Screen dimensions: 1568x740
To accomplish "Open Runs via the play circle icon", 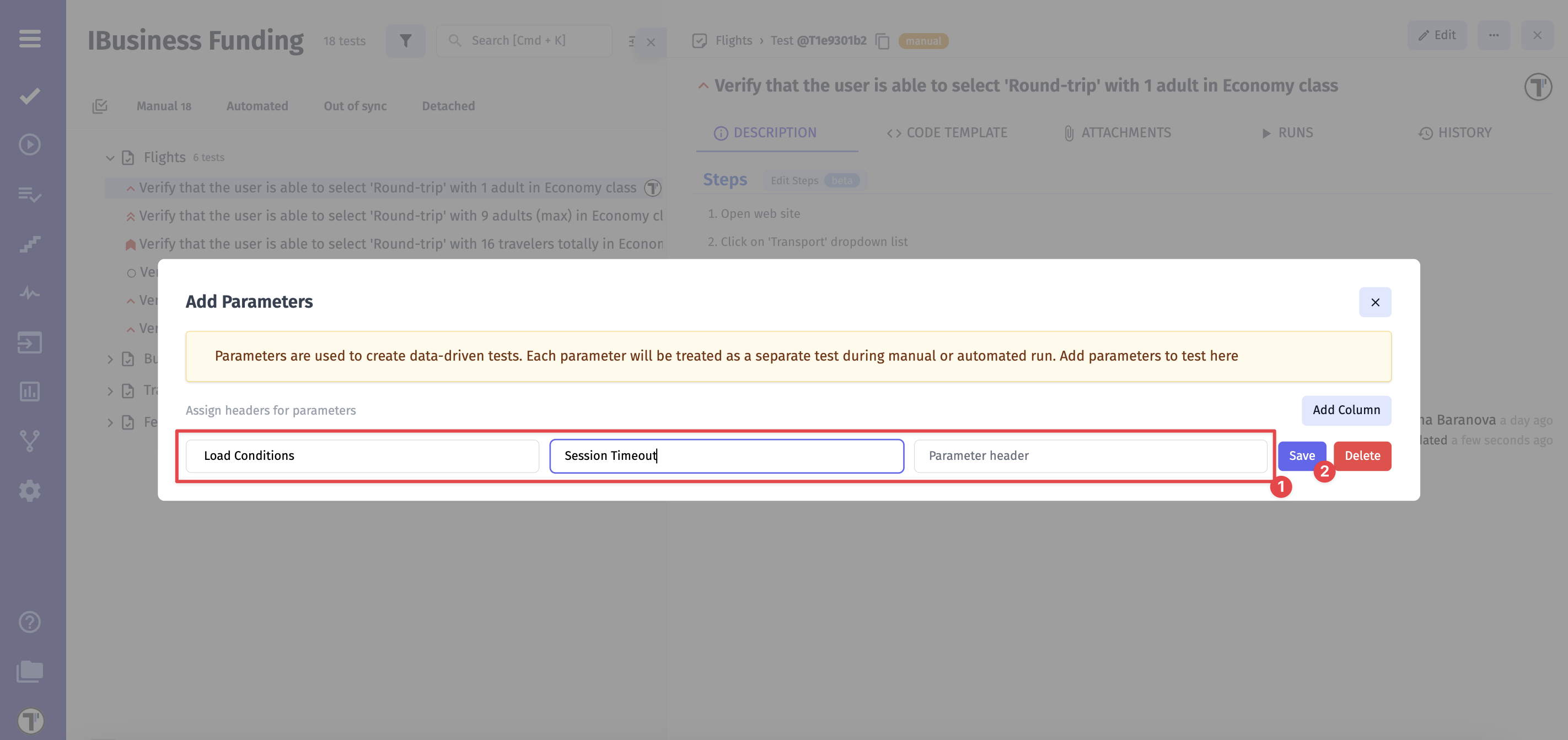I will click(29, 144).
